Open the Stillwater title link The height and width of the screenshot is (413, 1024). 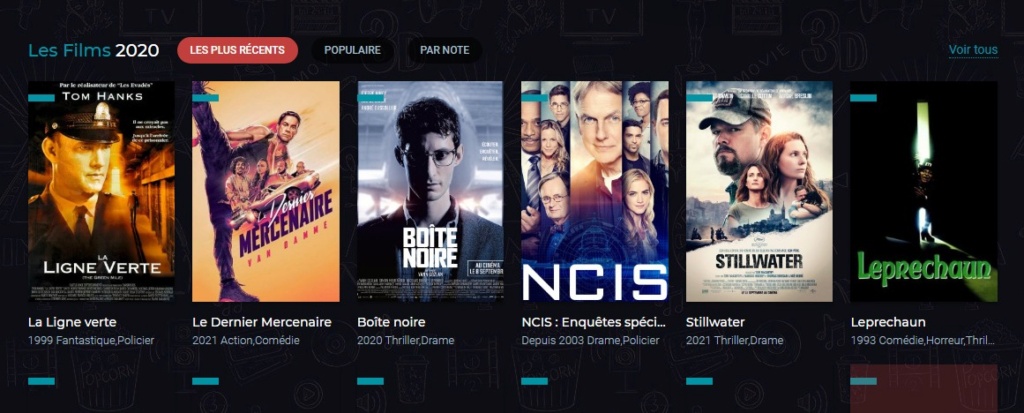click(x=715, y=322)
